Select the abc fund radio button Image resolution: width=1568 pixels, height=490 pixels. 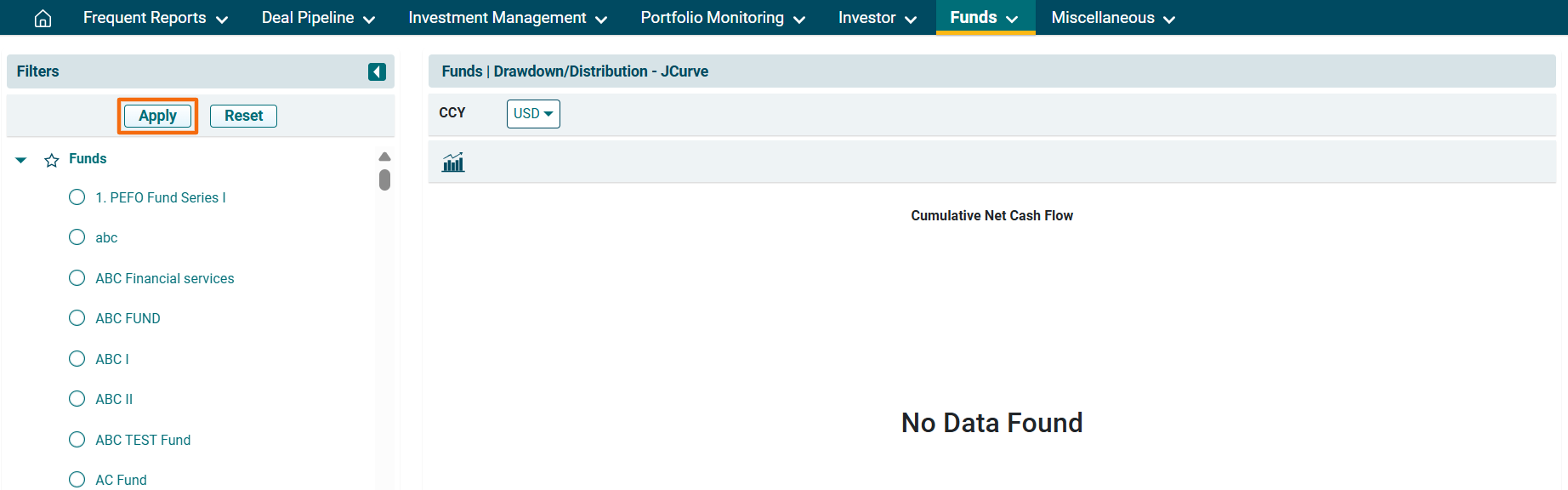77,237
